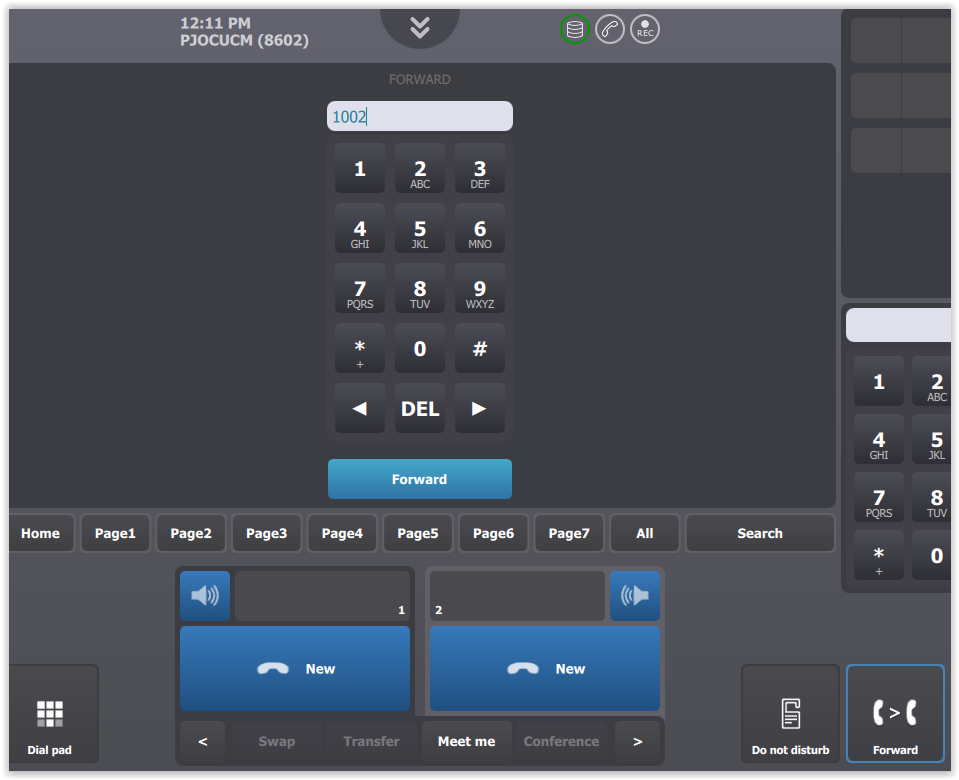This screenshot has height=780, width=959.
Task: Start a New call on line 1
Action: 295,669
